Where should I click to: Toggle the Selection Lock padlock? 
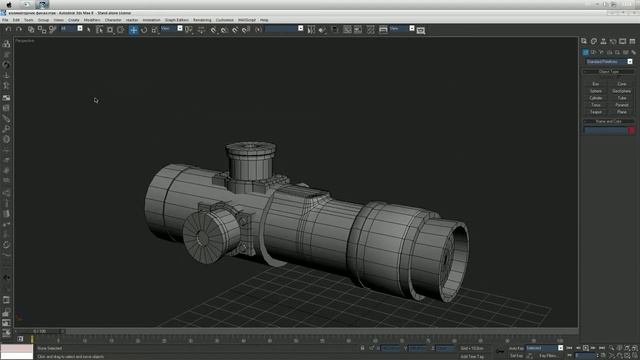(x=362, y=348)
